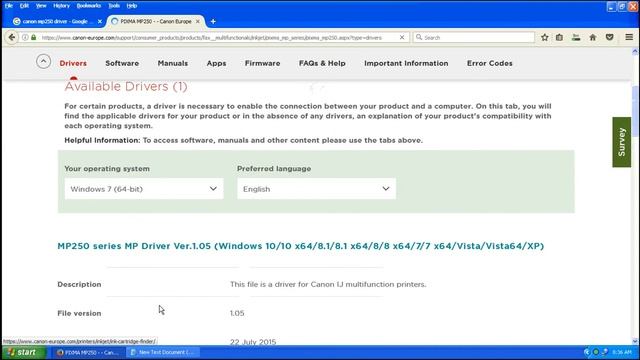Click circular collapse arrow beside Drivers
The width and height of the screenshot is (640, 360).
point(43,62)
